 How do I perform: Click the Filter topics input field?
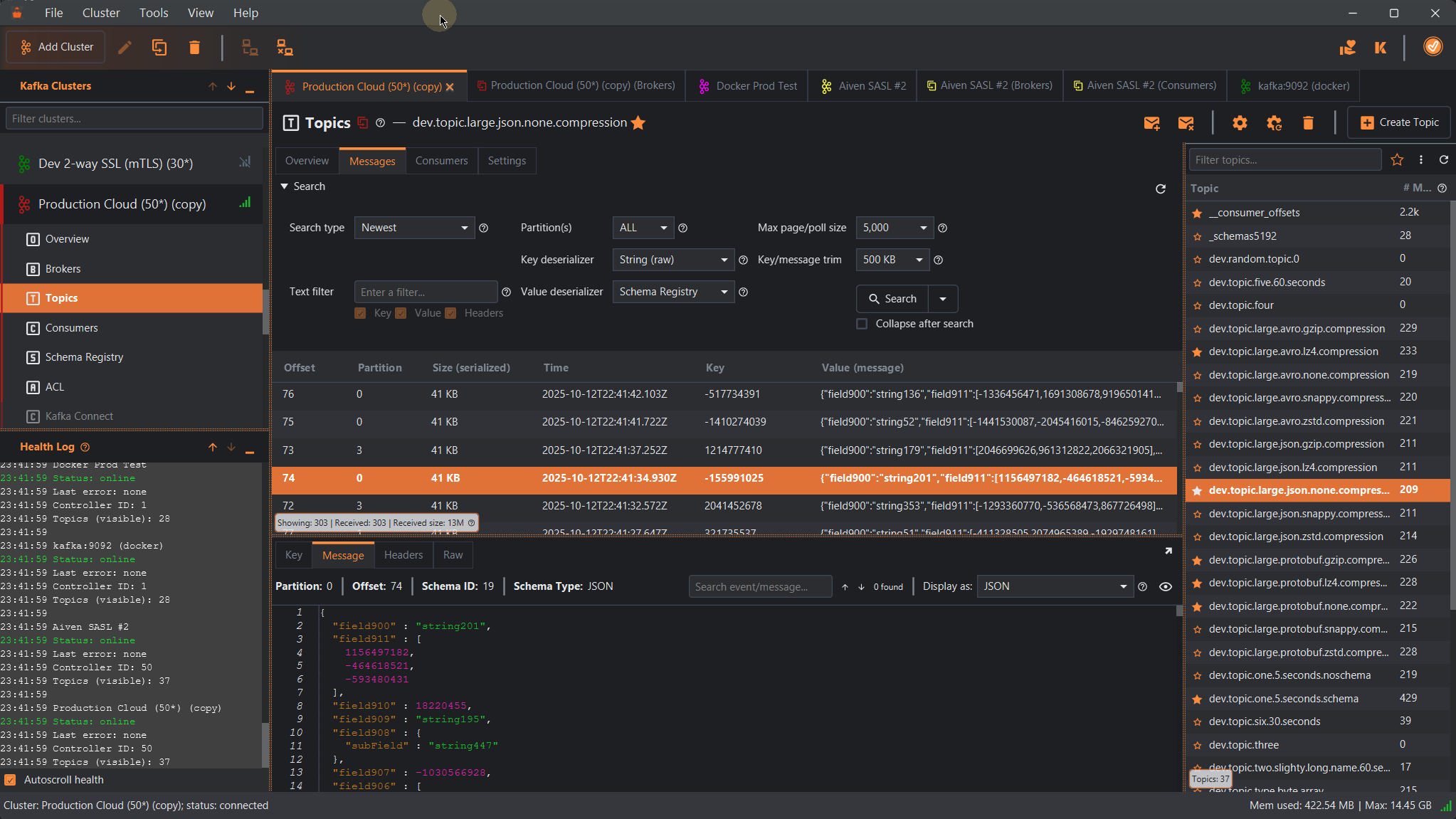point(1284,160)
